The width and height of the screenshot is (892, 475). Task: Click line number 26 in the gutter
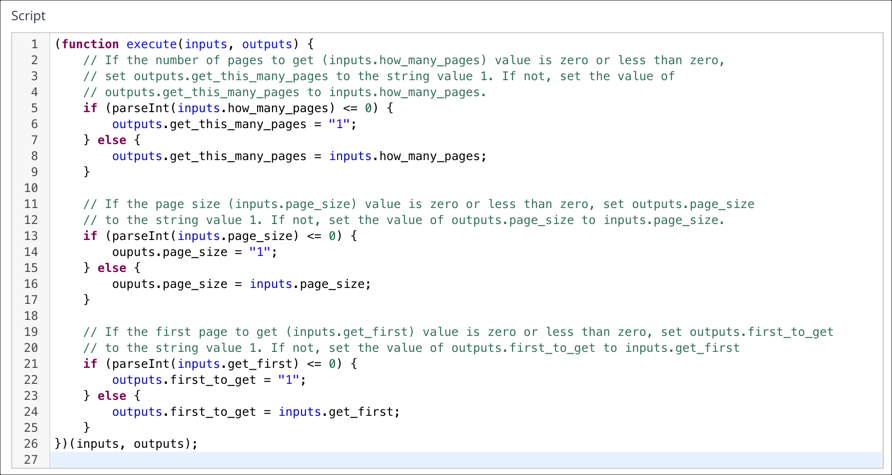click(30, 444)
